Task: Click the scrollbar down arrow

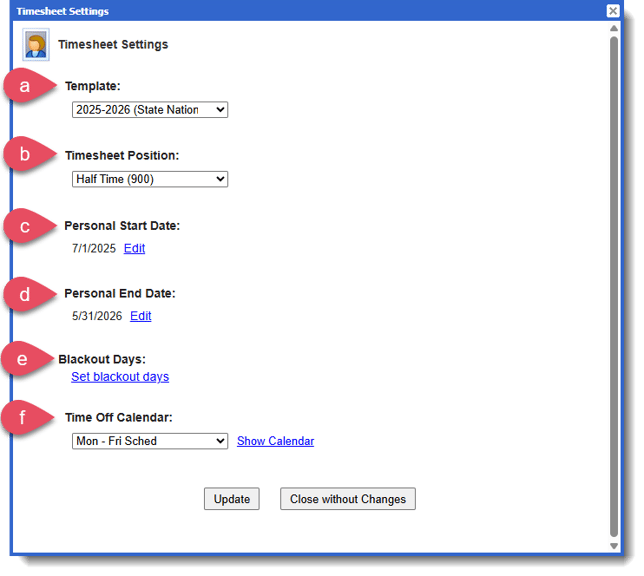Action: pos(614,546)
